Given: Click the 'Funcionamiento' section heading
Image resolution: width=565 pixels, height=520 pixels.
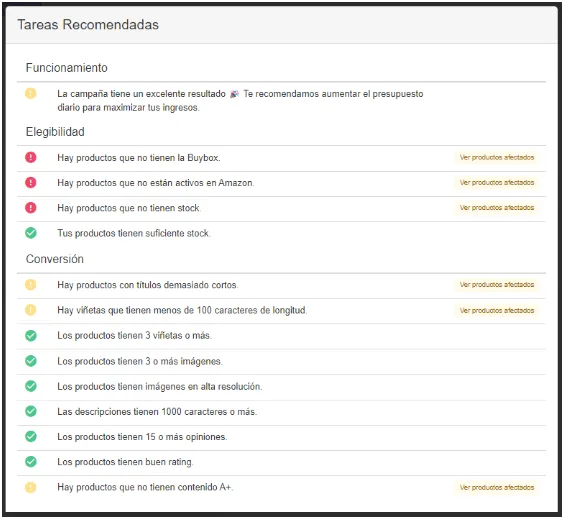Looking at the screenshot, I should [x=67, y=68].
